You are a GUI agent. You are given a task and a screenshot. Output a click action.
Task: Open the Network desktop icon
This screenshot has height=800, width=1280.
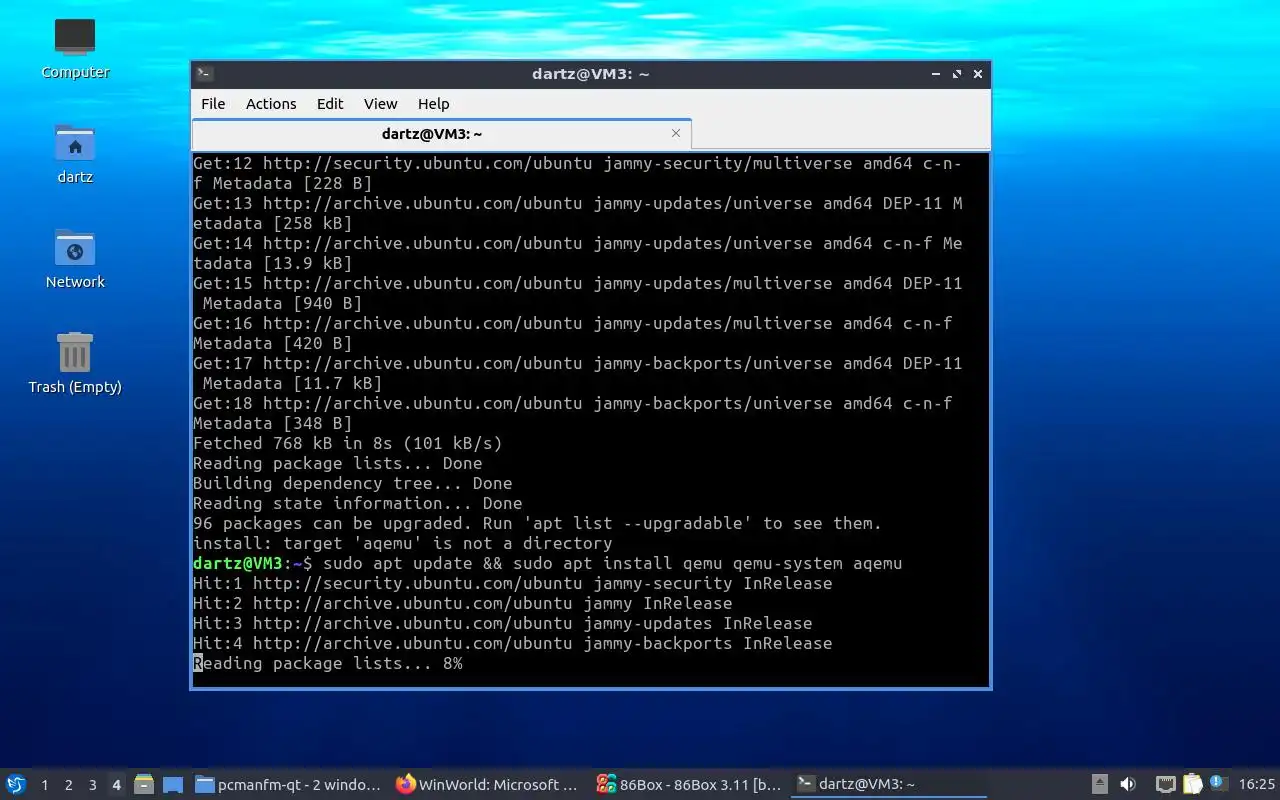pos(75,258)
